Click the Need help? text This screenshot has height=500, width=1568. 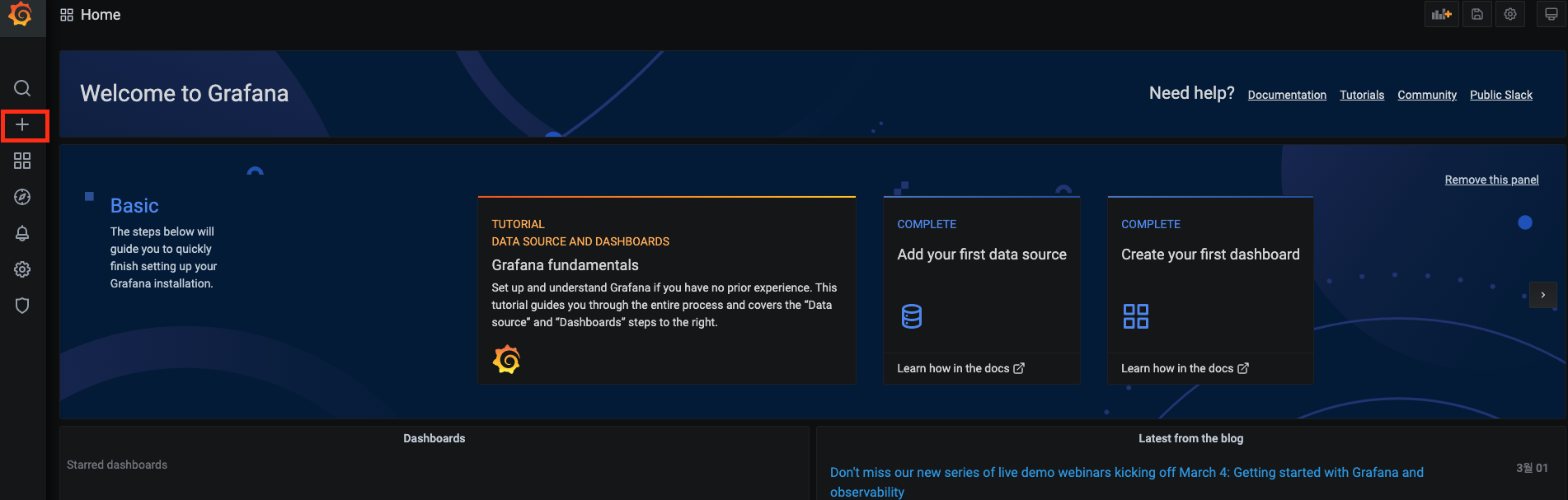[1192, 93]
